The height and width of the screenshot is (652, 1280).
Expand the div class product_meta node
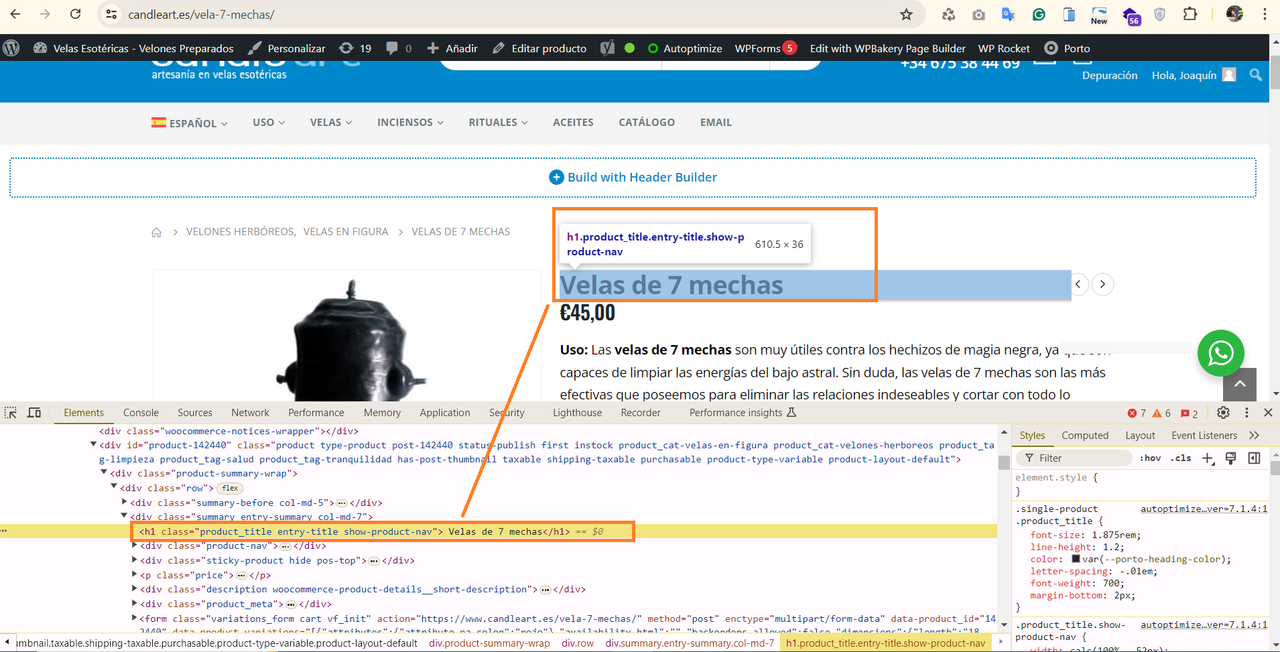pyautogui.click(x=135, y=604)
